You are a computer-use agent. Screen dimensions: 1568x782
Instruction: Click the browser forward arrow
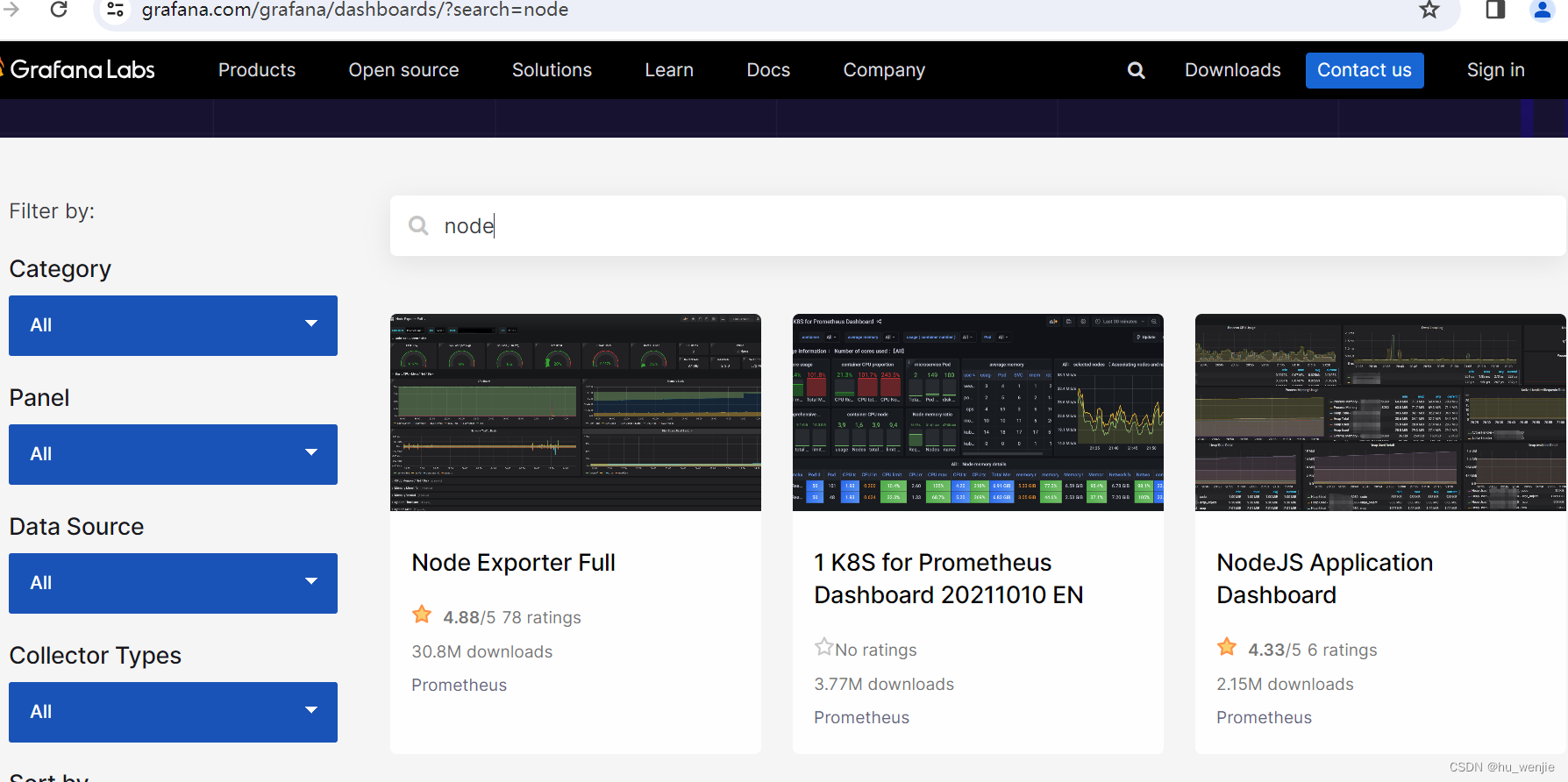12,10
